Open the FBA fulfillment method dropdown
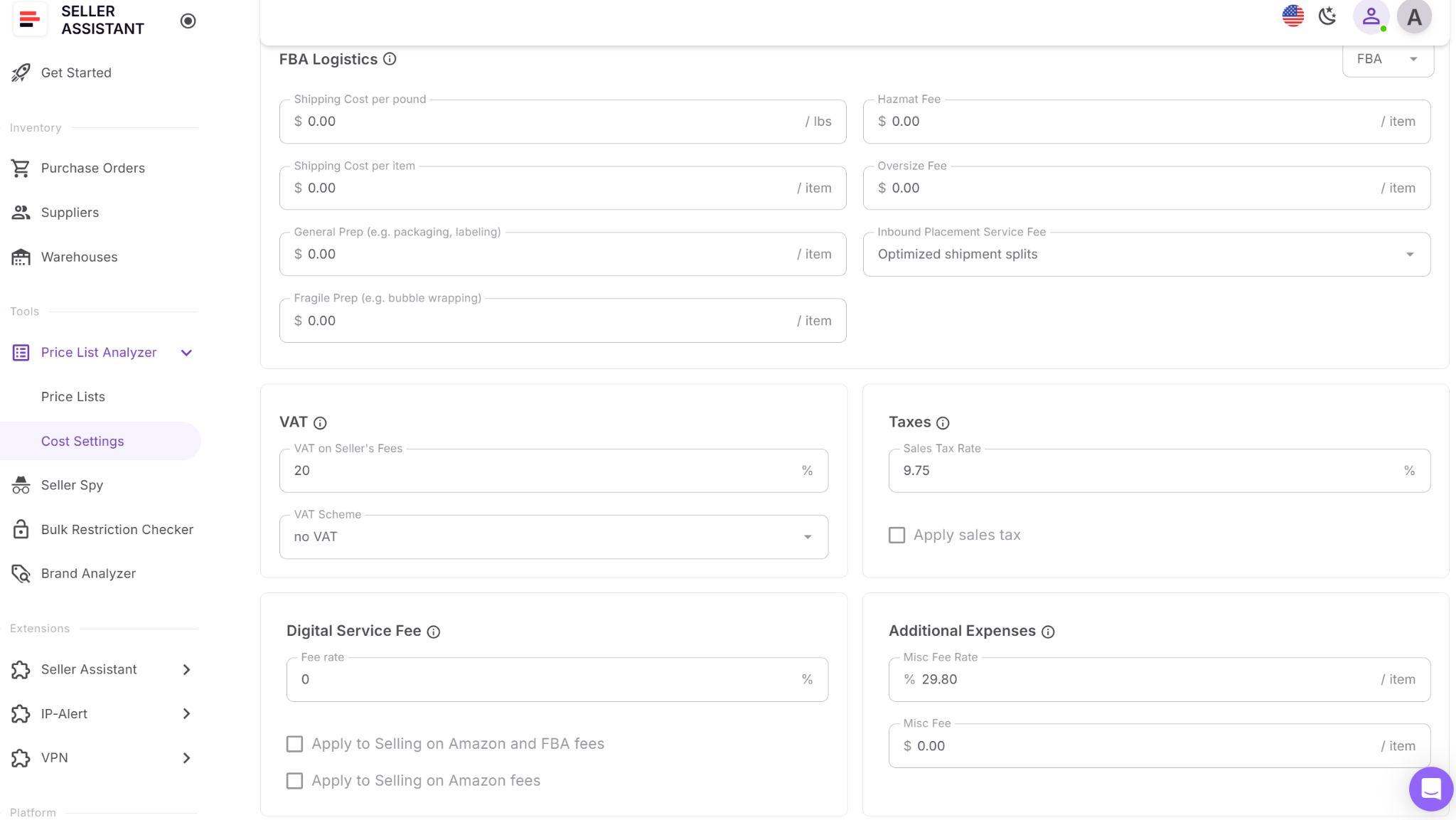The width and height of the screenshot is (1456, 820). 1386,59
